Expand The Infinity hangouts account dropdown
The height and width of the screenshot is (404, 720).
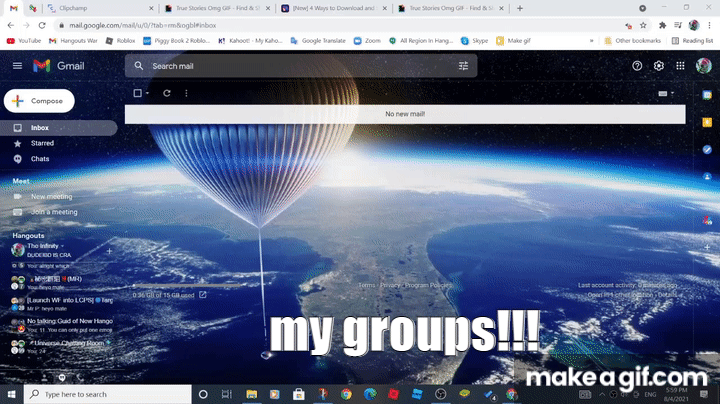point(62,245)
